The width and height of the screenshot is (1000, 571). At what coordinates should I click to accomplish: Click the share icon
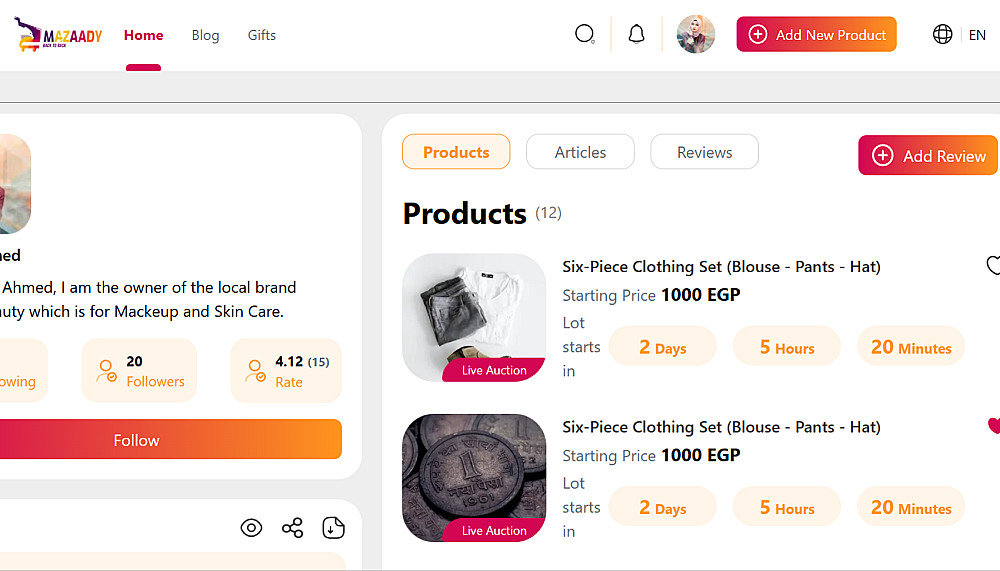[x=292, y=527]
